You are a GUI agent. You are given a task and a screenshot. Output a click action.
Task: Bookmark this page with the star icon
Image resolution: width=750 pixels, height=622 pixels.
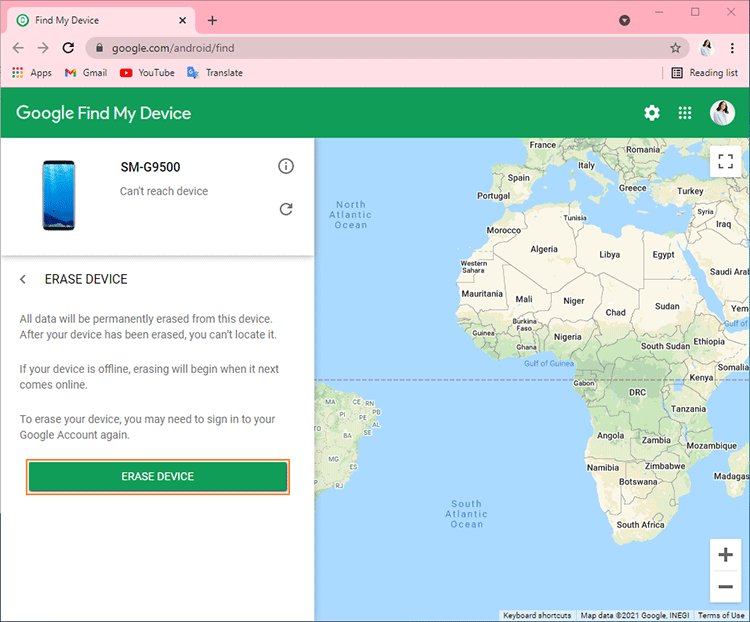click(675, 48)
